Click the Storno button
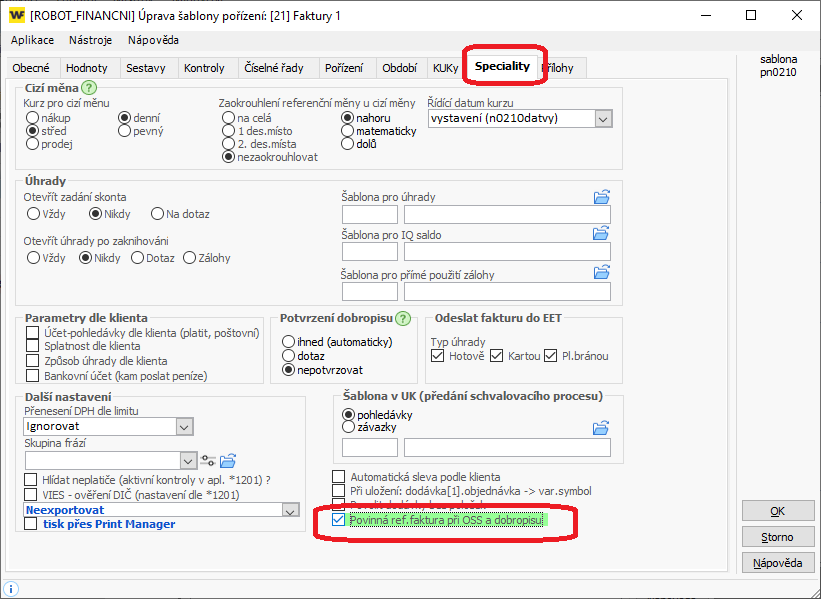Viewport: 821px width, 599px height. [x=778, y=537]
